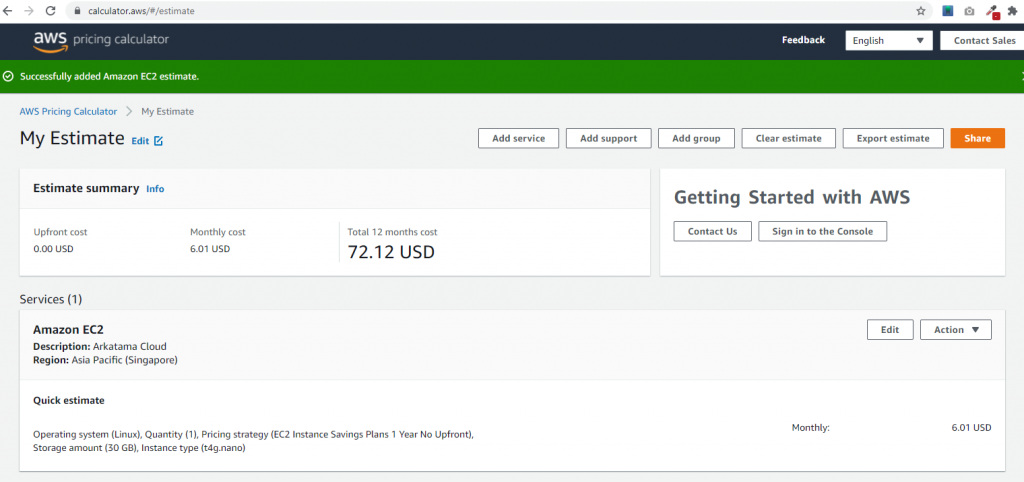Click the success checkmark icon in the green banner
This screenshot has width=1024, height=482.
pyautogui.click(x=8, y=76)
